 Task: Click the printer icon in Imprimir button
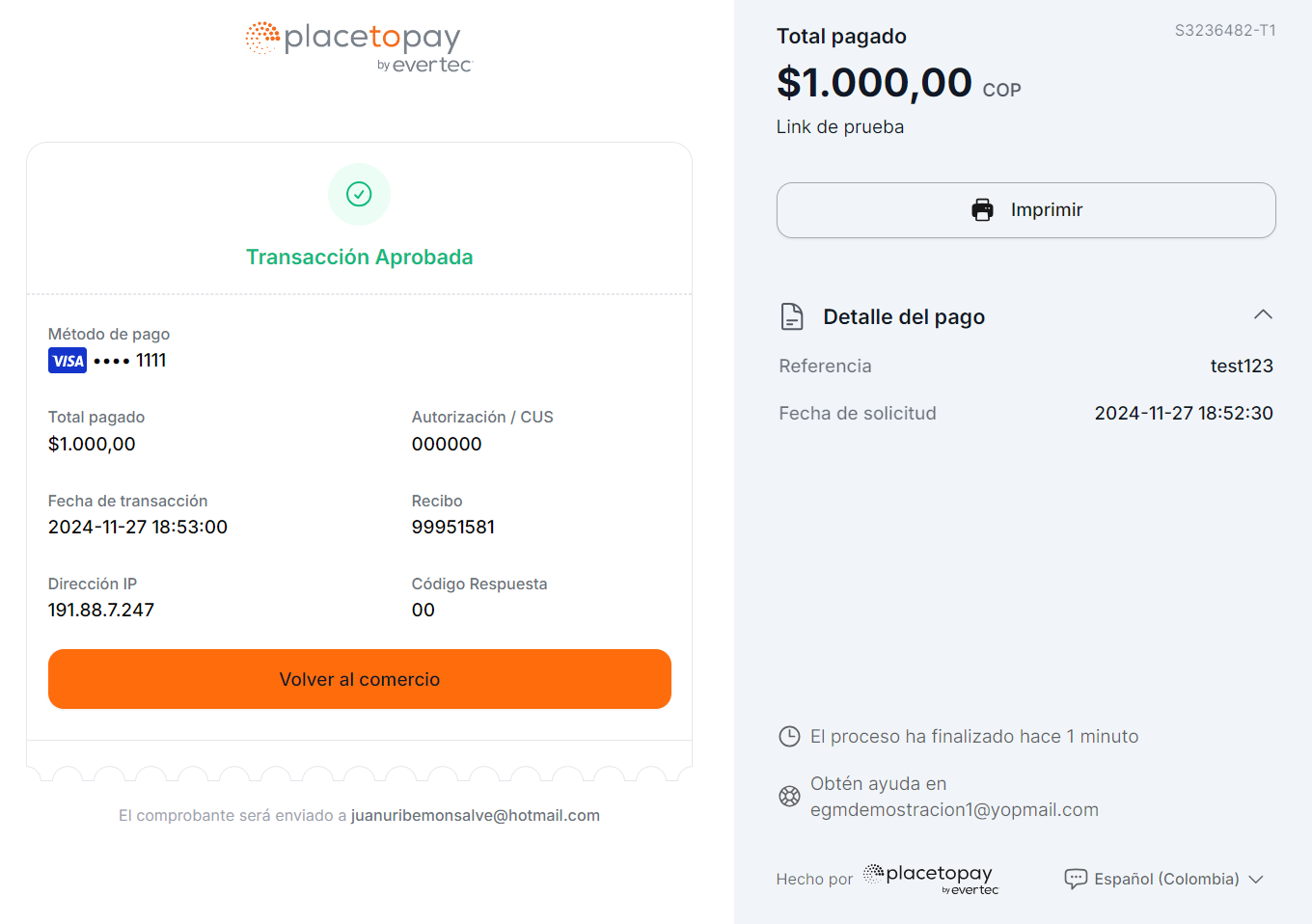pyautogui.click(x=982, y=210)
